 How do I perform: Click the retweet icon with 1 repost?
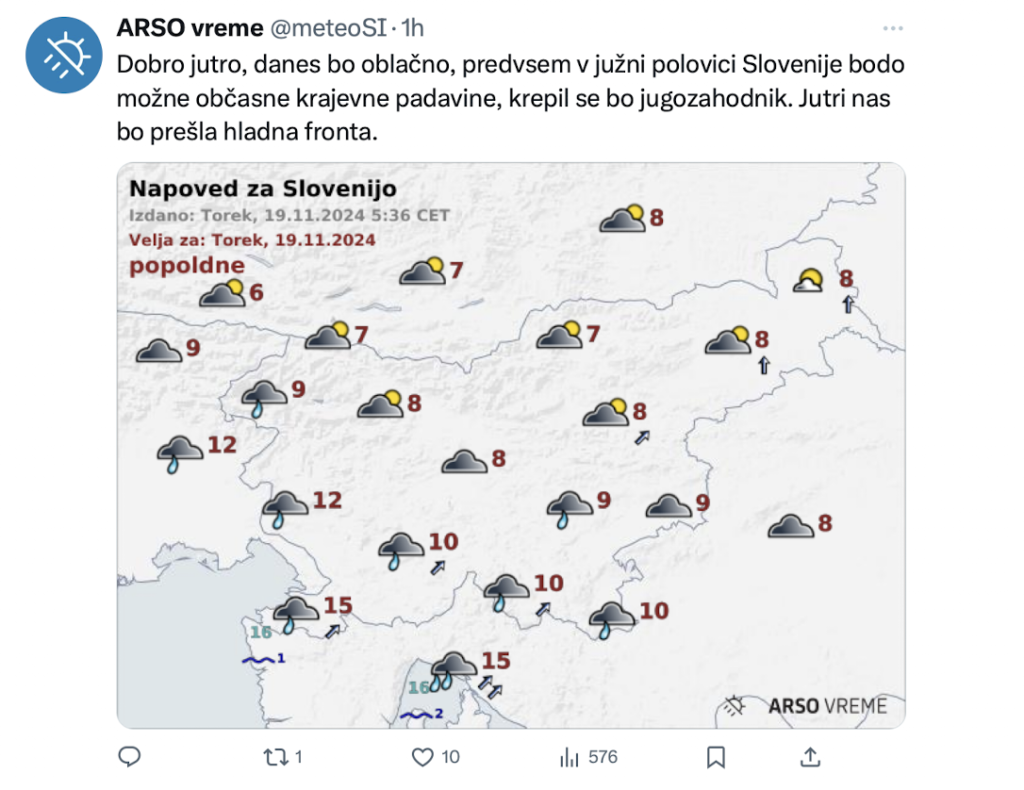(276, 757)
